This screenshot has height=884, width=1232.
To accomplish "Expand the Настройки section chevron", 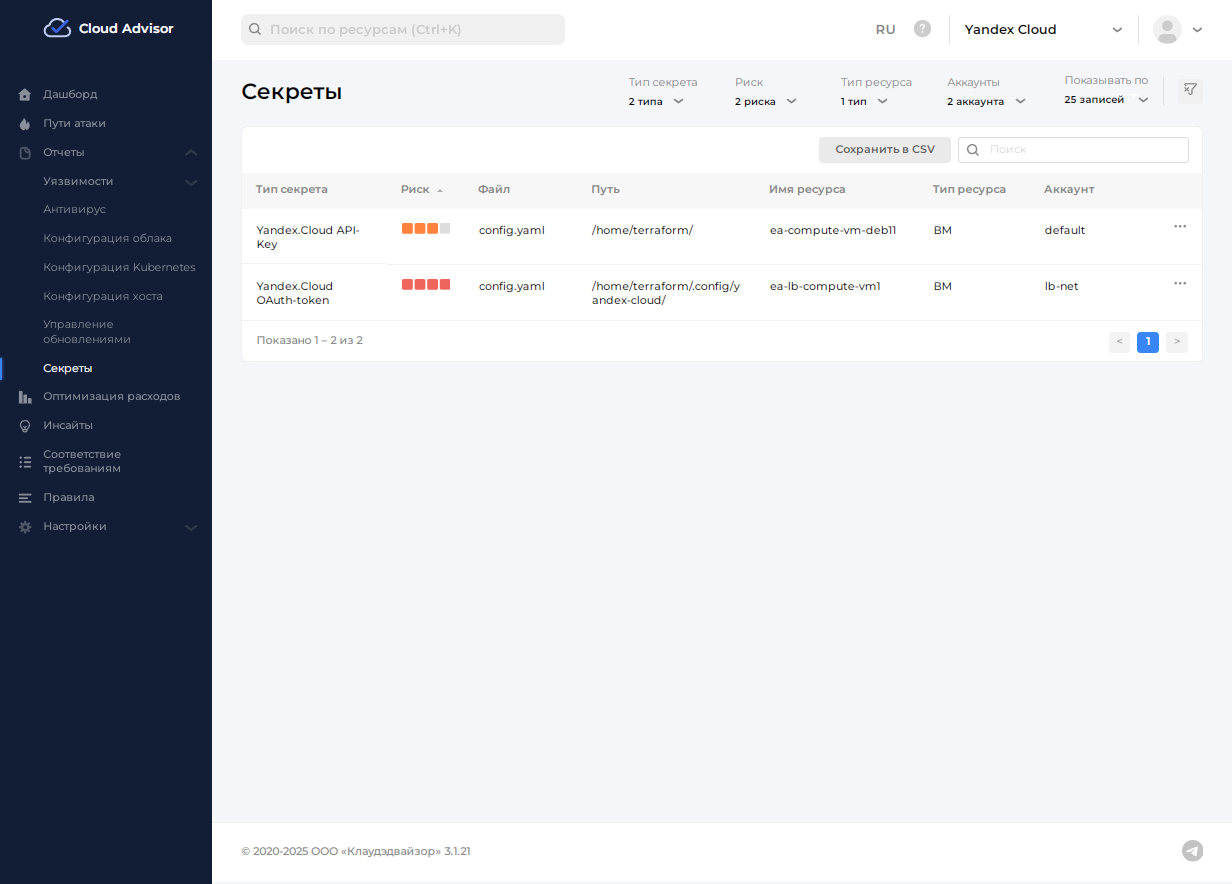I will point(191,527).
